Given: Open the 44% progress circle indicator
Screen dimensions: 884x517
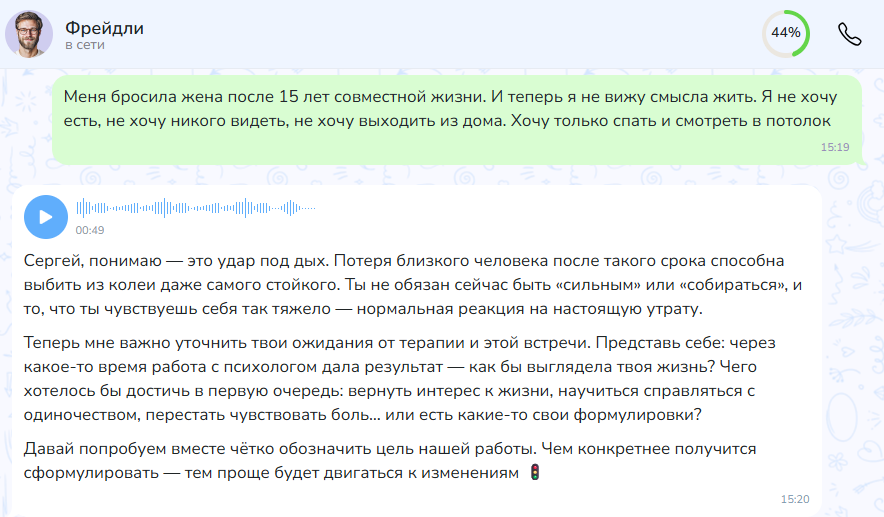Looking at the screenshot, I should 785,33.
